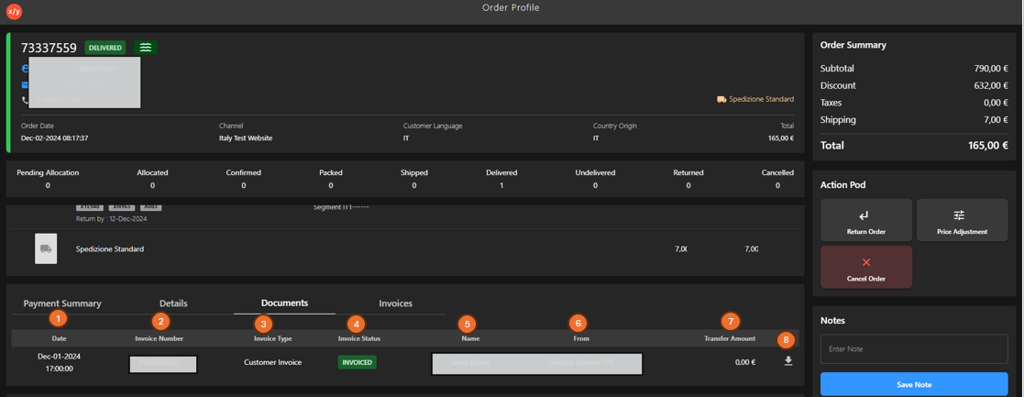Click the INVOICED status badge

click(357, 362)
